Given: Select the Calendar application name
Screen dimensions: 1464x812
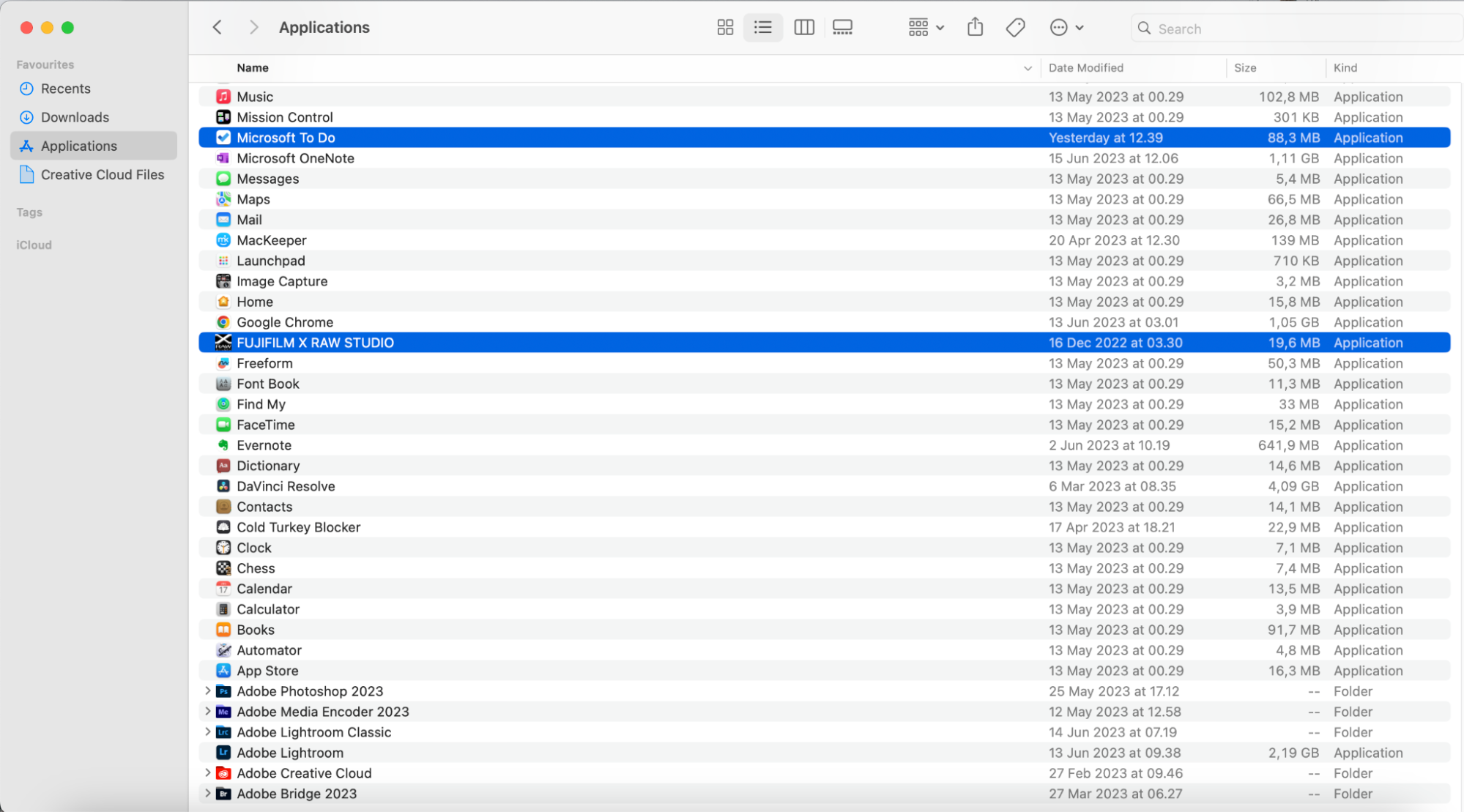Looking at the screenshot, I should pos(264,589).
